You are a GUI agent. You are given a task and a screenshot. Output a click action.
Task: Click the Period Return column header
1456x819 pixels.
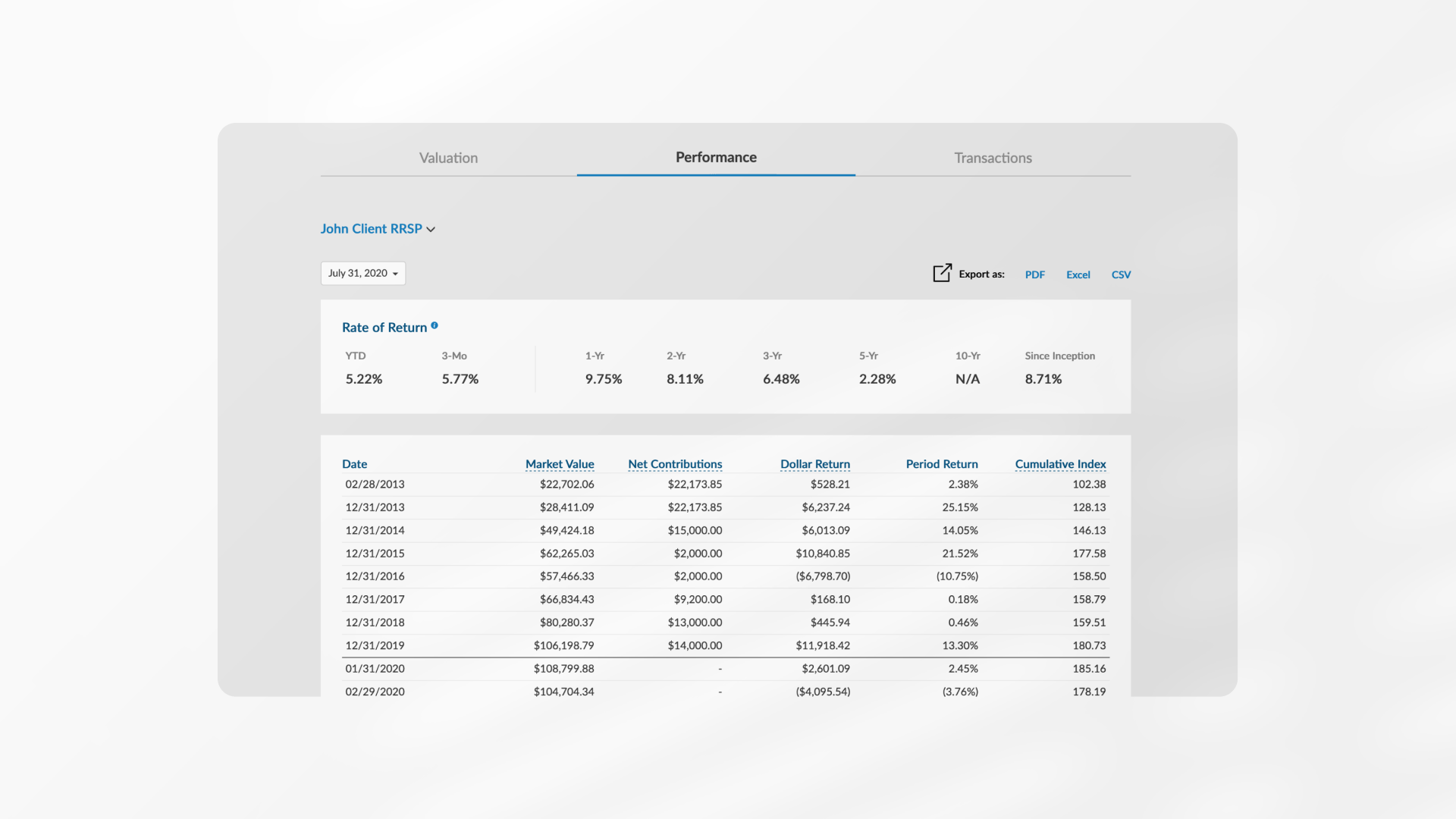[x=942, y=464]
